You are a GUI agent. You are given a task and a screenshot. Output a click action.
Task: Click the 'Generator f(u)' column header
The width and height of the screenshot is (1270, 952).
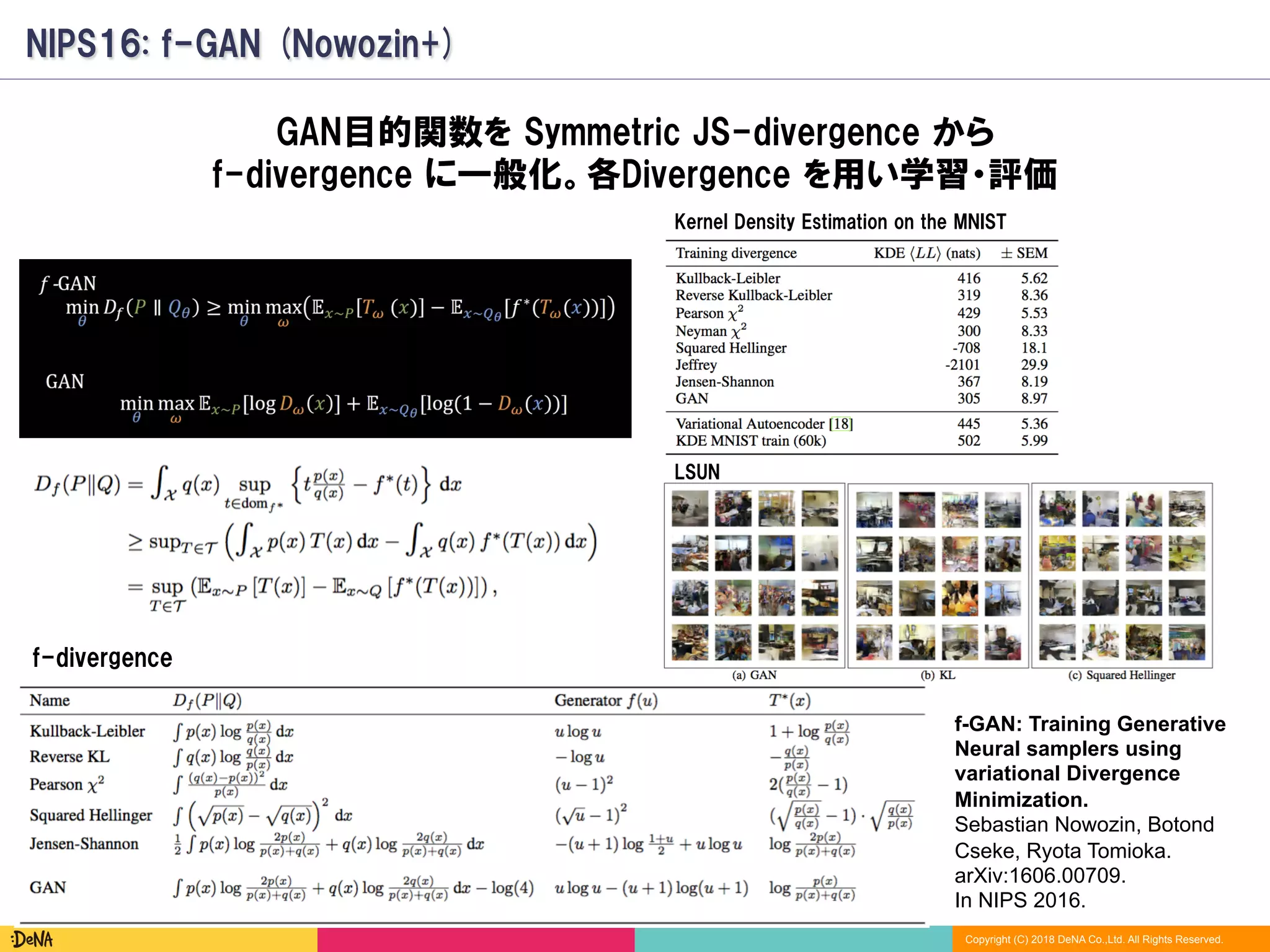[606, 700]
